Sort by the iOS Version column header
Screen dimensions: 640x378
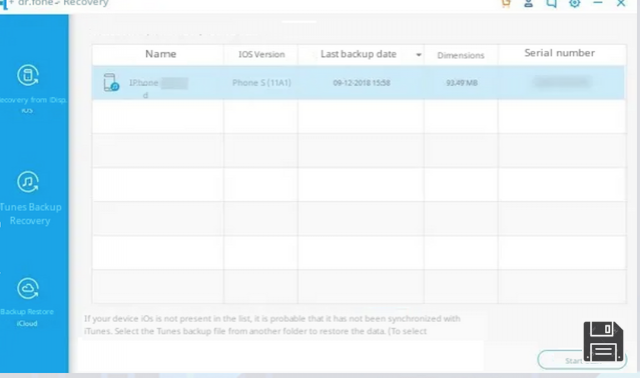pos(262,54)
